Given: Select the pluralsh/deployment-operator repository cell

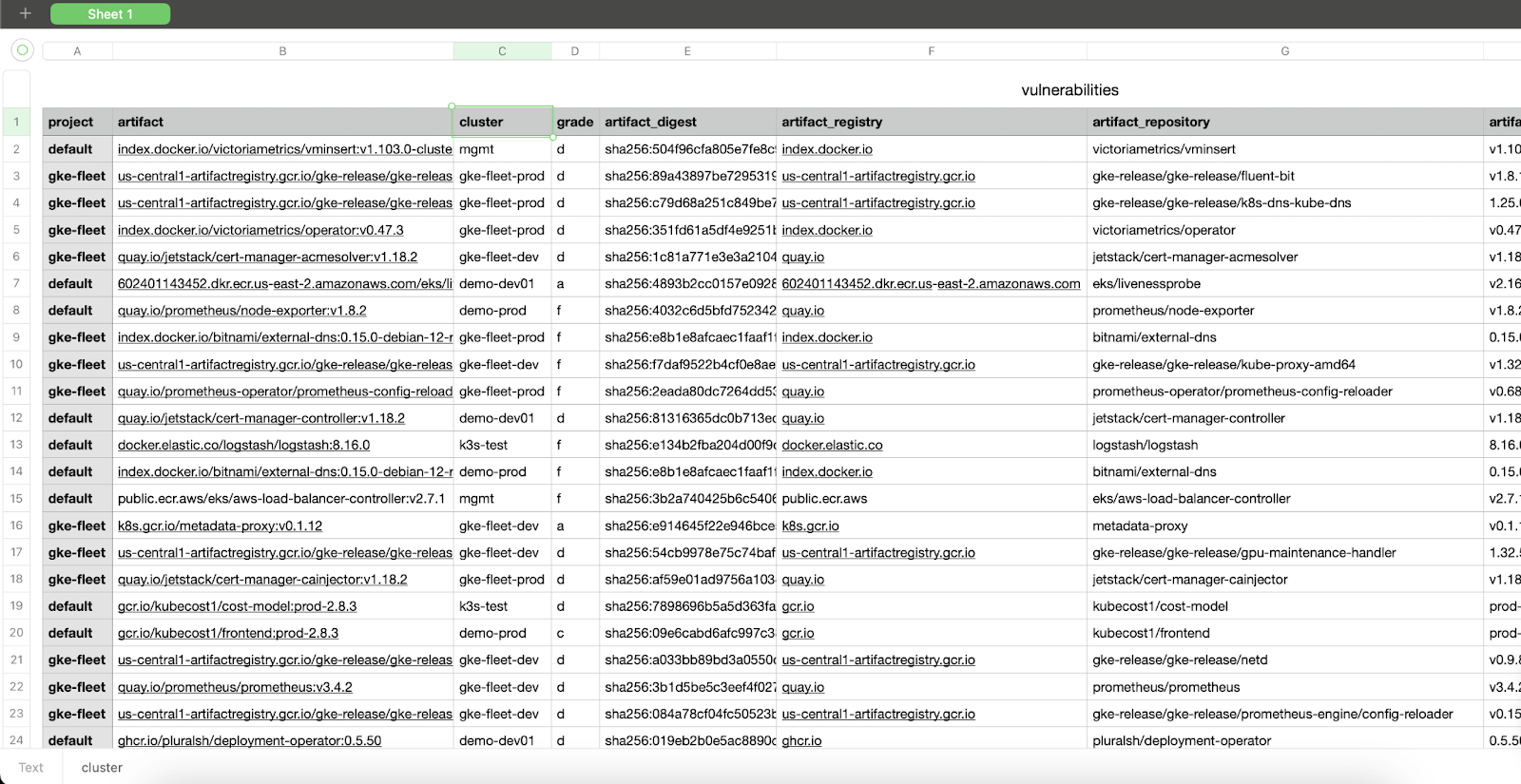Looking at the screenshot, I should click(x=1285, y=740).
